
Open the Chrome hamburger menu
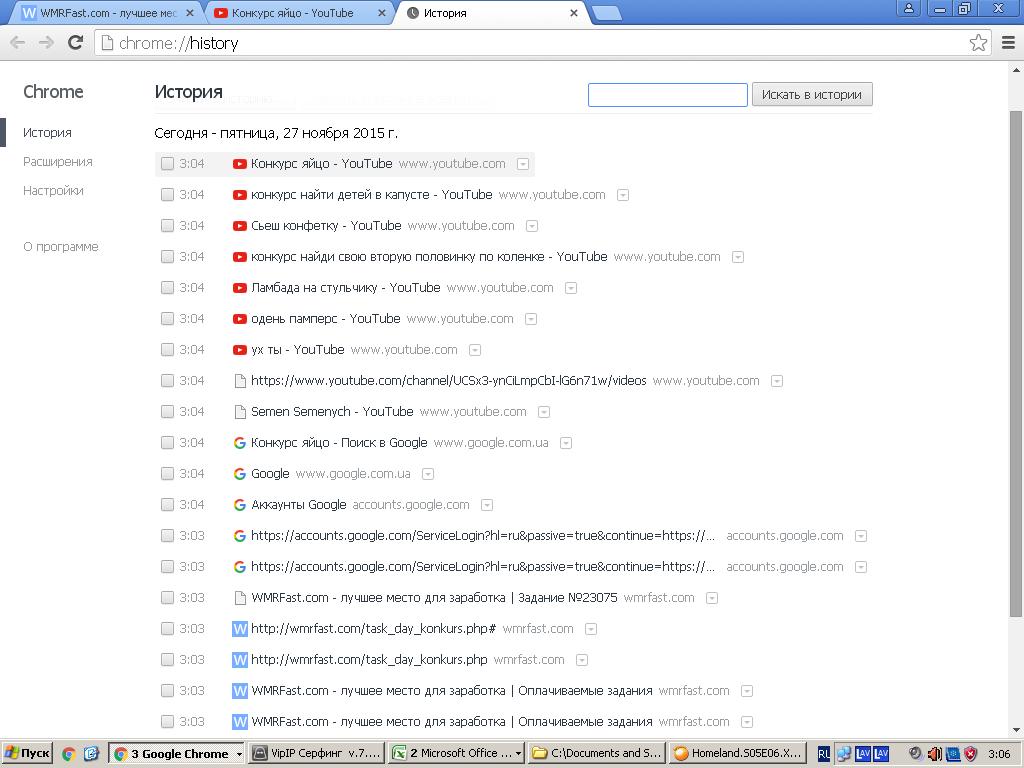click(x=1008, y=42)
